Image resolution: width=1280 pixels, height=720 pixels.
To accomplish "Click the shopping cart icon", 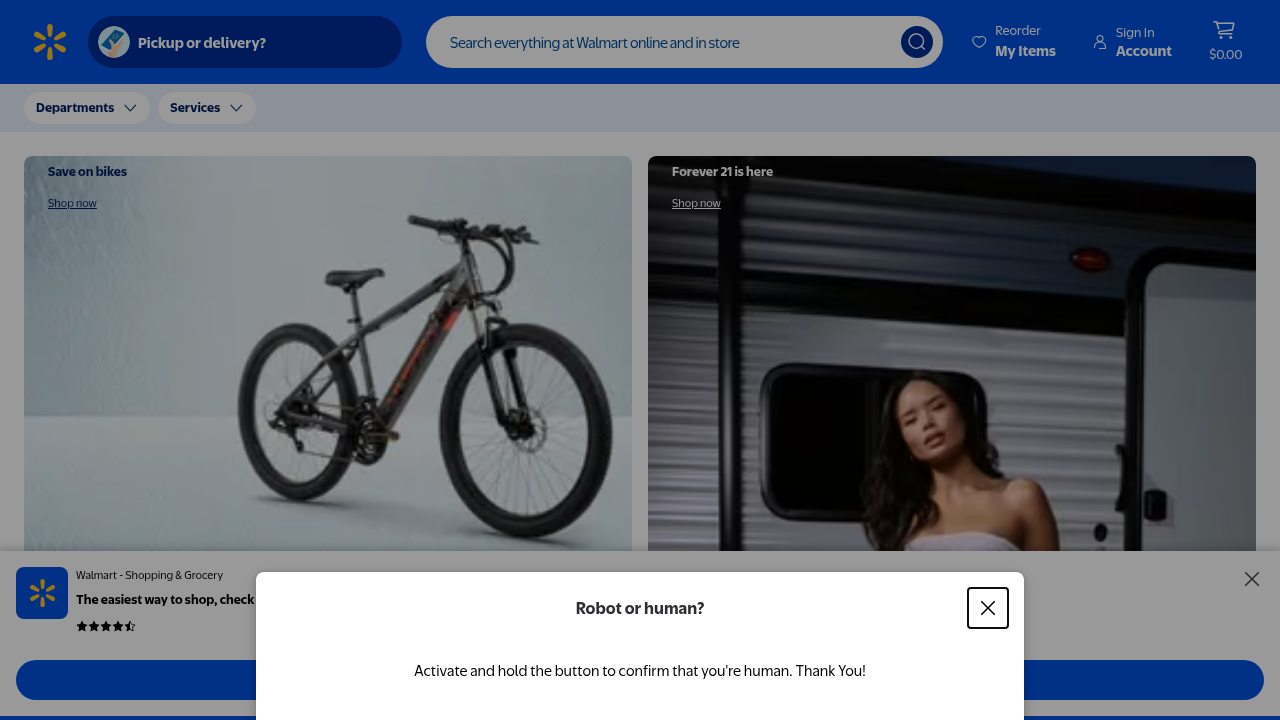I will pyautogui.click(x=1224, y=31).
